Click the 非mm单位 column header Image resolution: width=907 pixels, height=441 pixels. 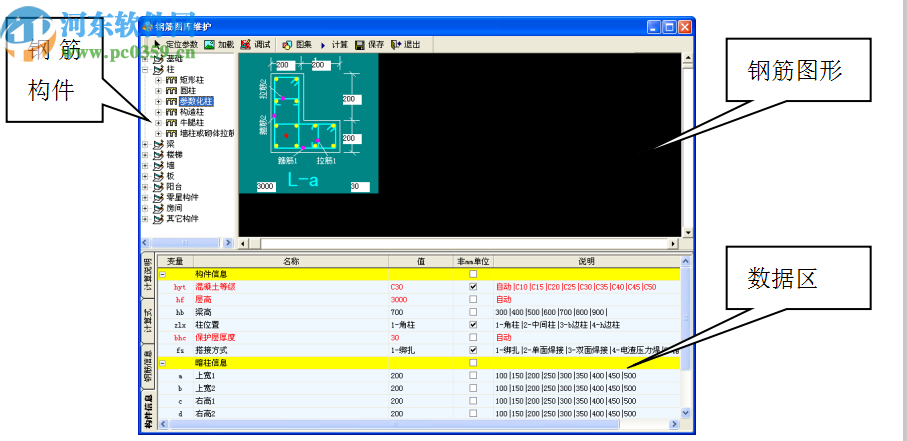pyautogui.click(x=473, y=262)
